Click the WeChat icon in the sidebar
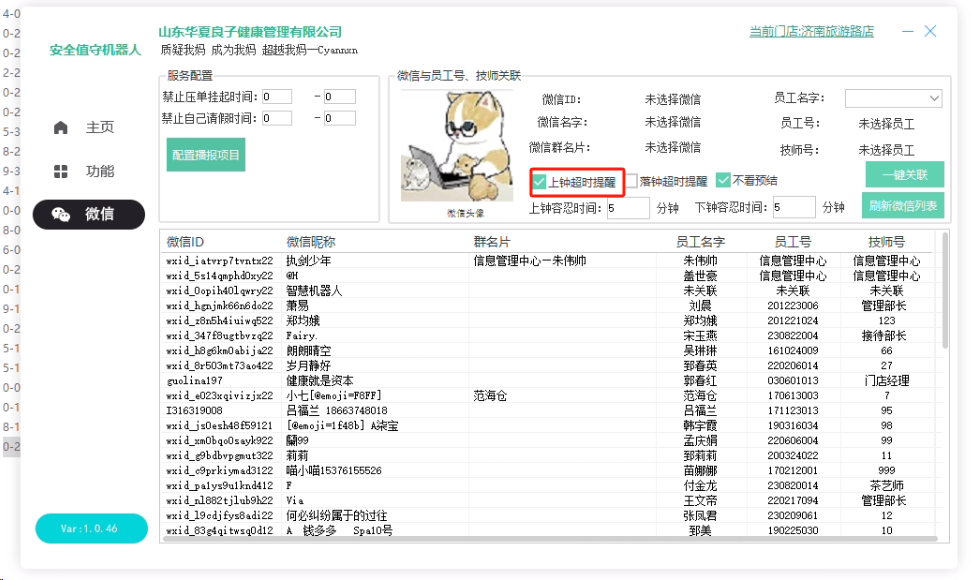 (x=61, y=214)
